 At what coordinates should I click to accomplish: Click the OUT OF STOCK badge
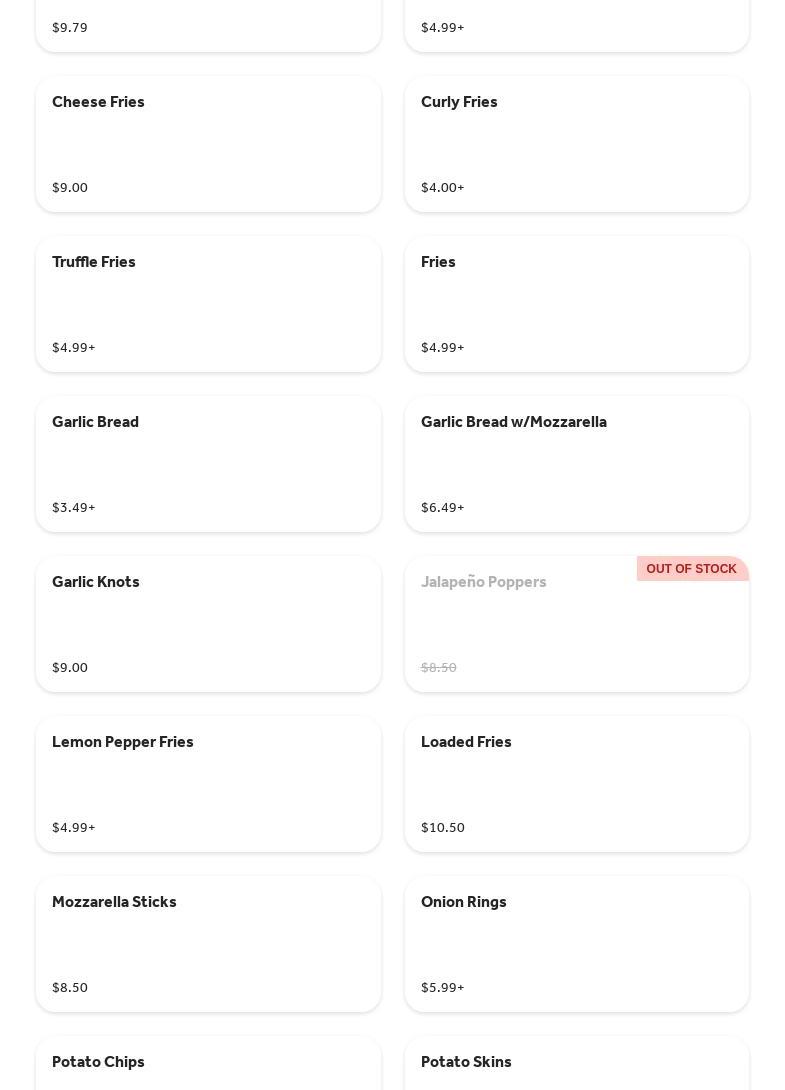point(691,569)
